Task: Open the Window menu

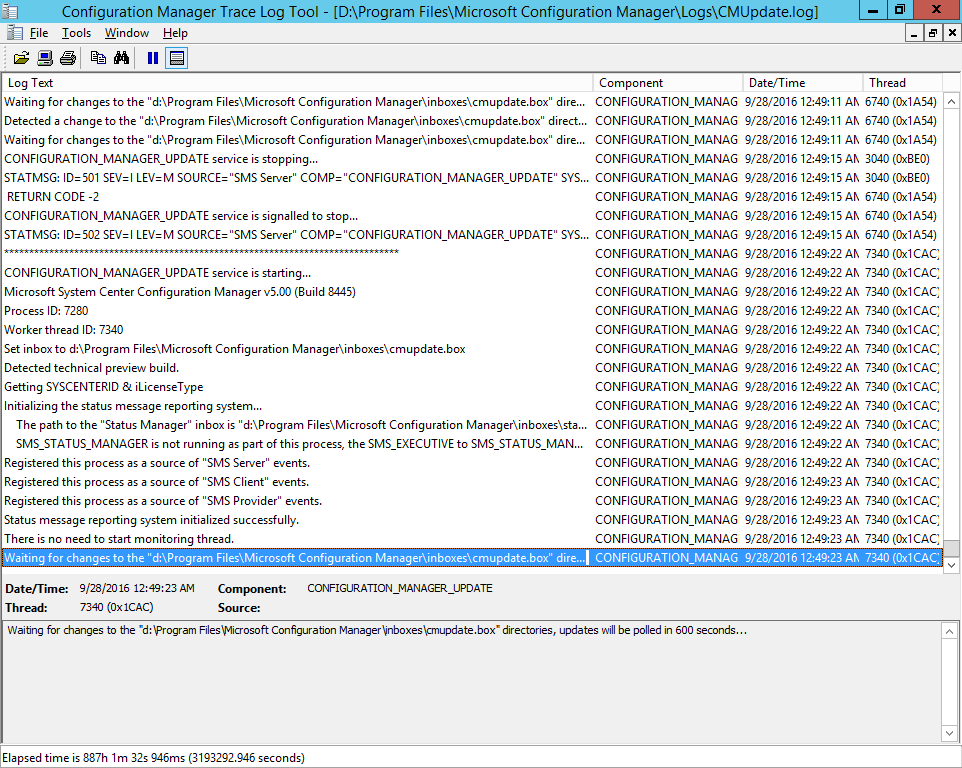Action: tap(126, 33)
